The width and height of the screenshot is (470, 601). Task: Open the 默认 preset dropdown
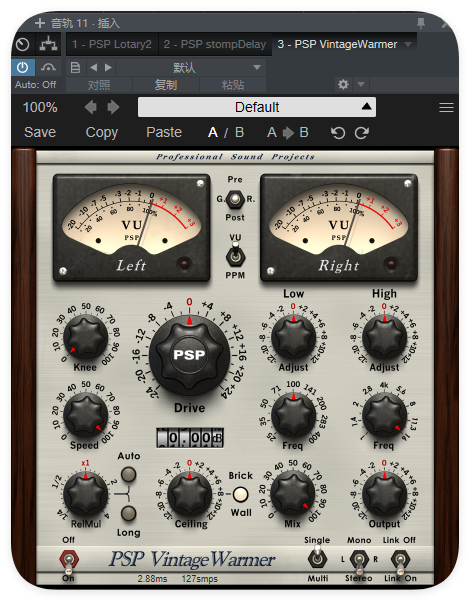(191, 68)
